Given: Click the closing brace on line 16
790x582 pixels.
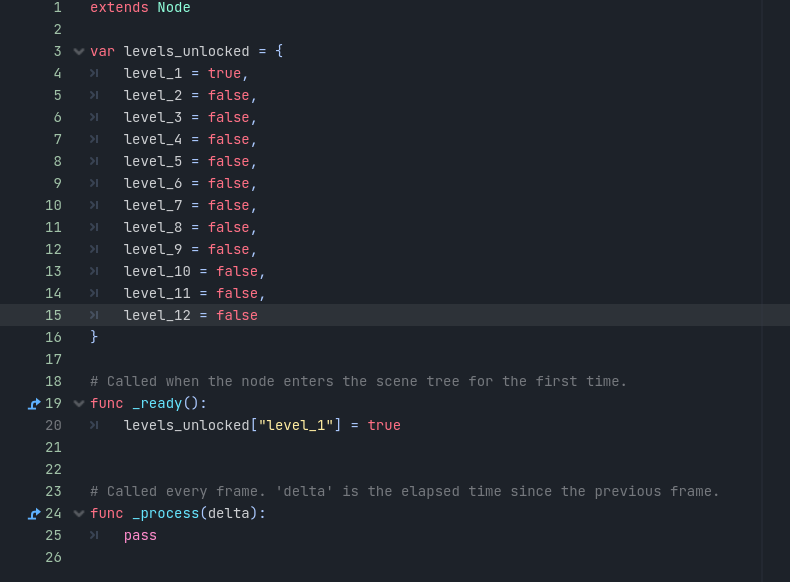Looking at the screenshot, I should point(94,337).
